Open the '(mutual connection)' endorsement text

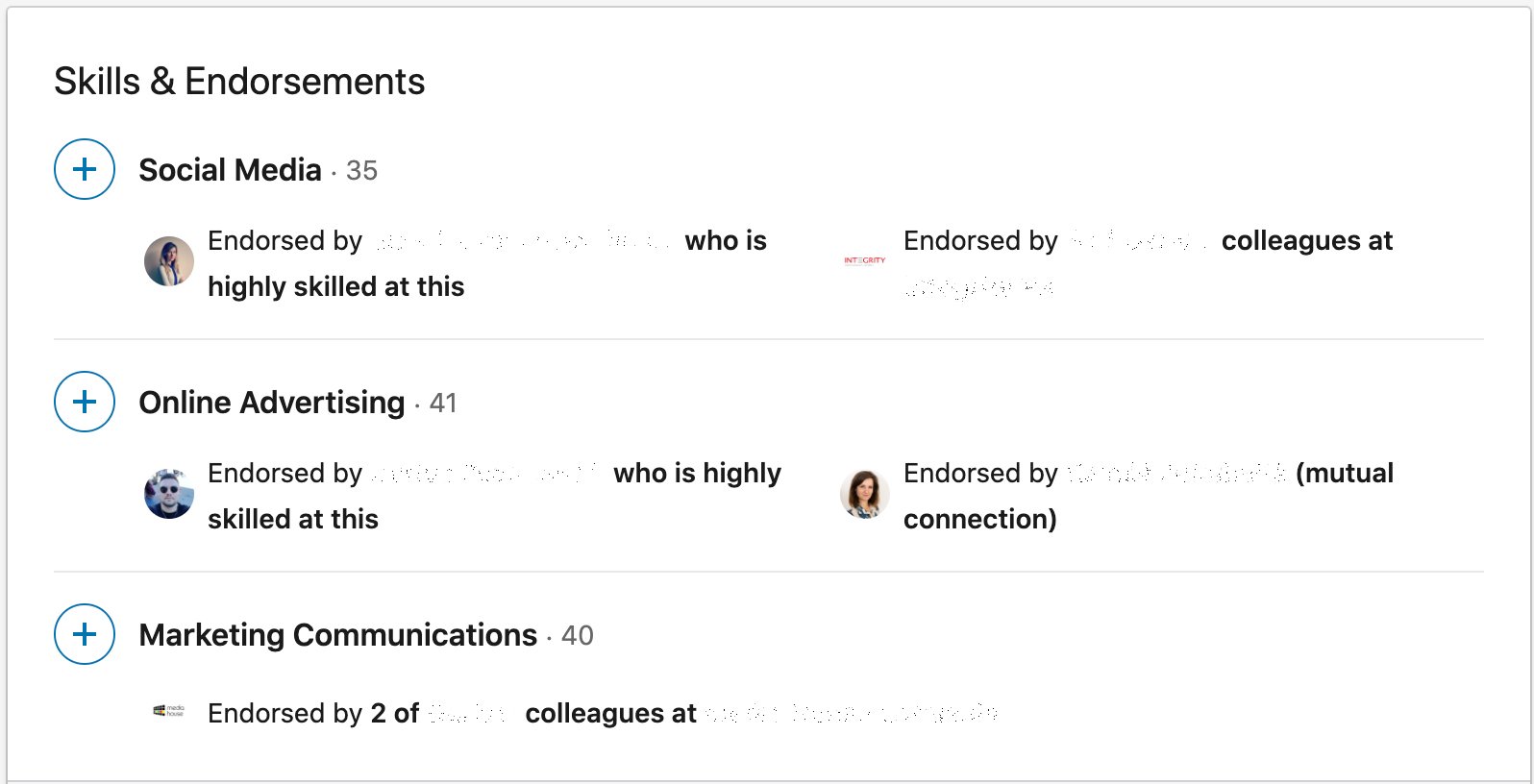(1149, 496)
